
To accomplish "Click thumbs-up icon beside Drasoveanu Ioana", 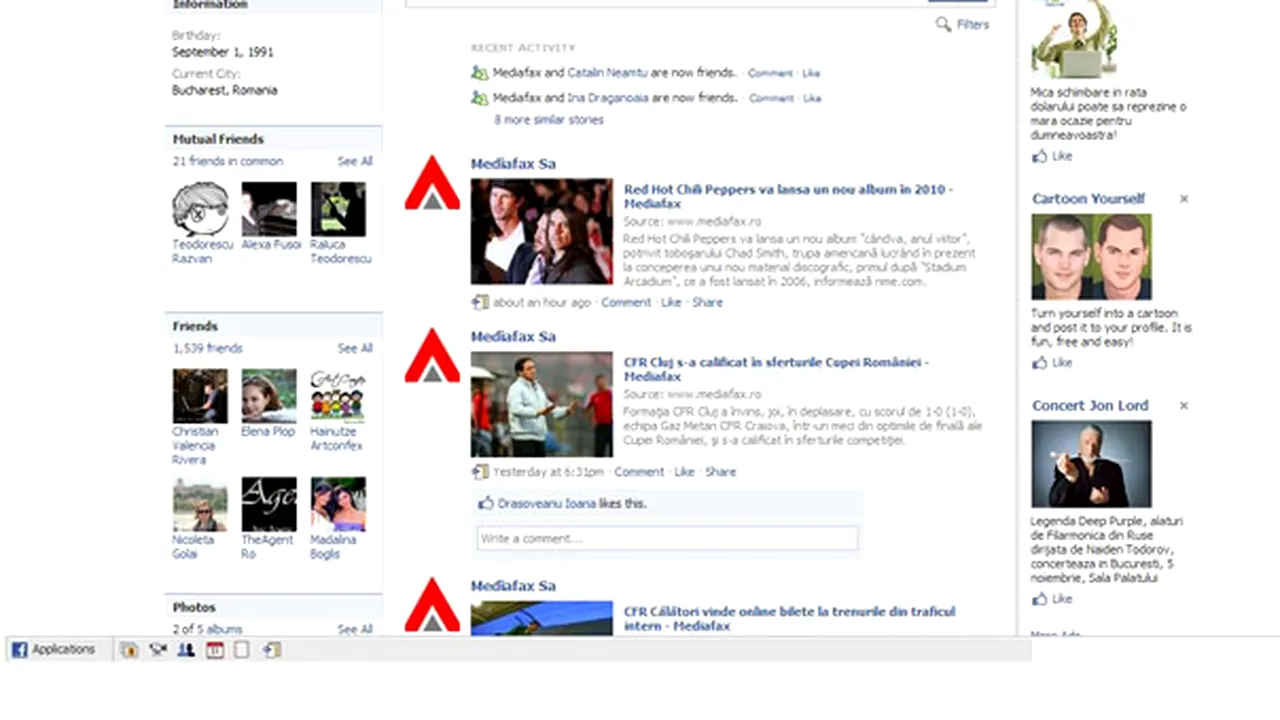I will point(486,503).
